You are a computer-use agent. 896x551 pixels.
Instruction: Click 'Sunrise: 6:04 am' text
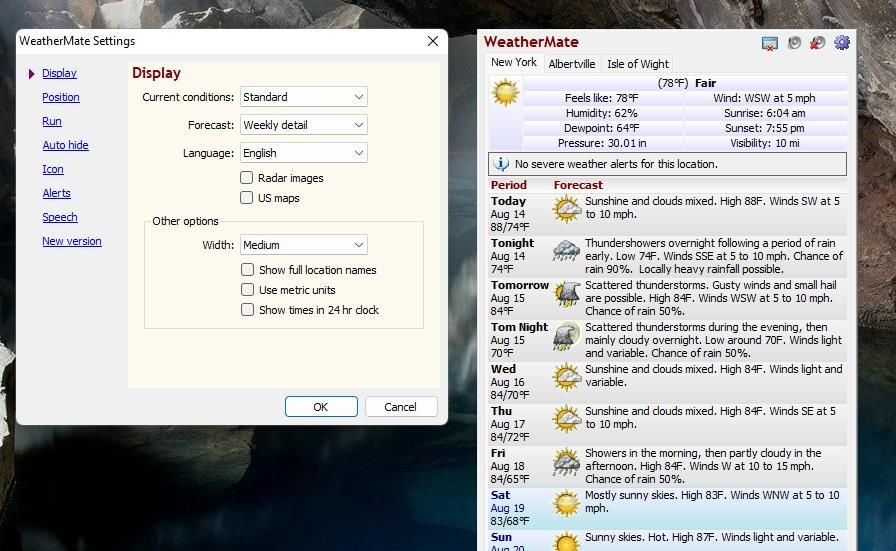pyautogui.click(x=765, y=113)
